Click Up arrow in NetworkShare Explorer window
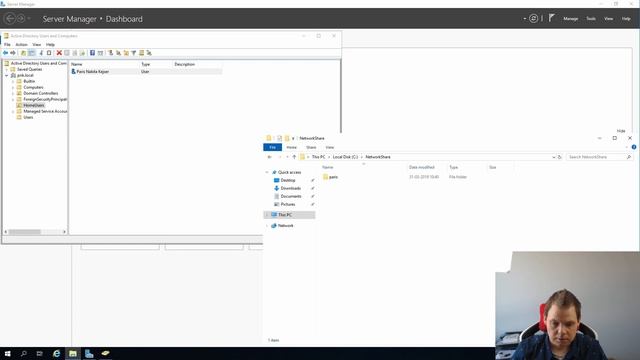The height and width of the screenshot is (360, 640). coord(294,157)
